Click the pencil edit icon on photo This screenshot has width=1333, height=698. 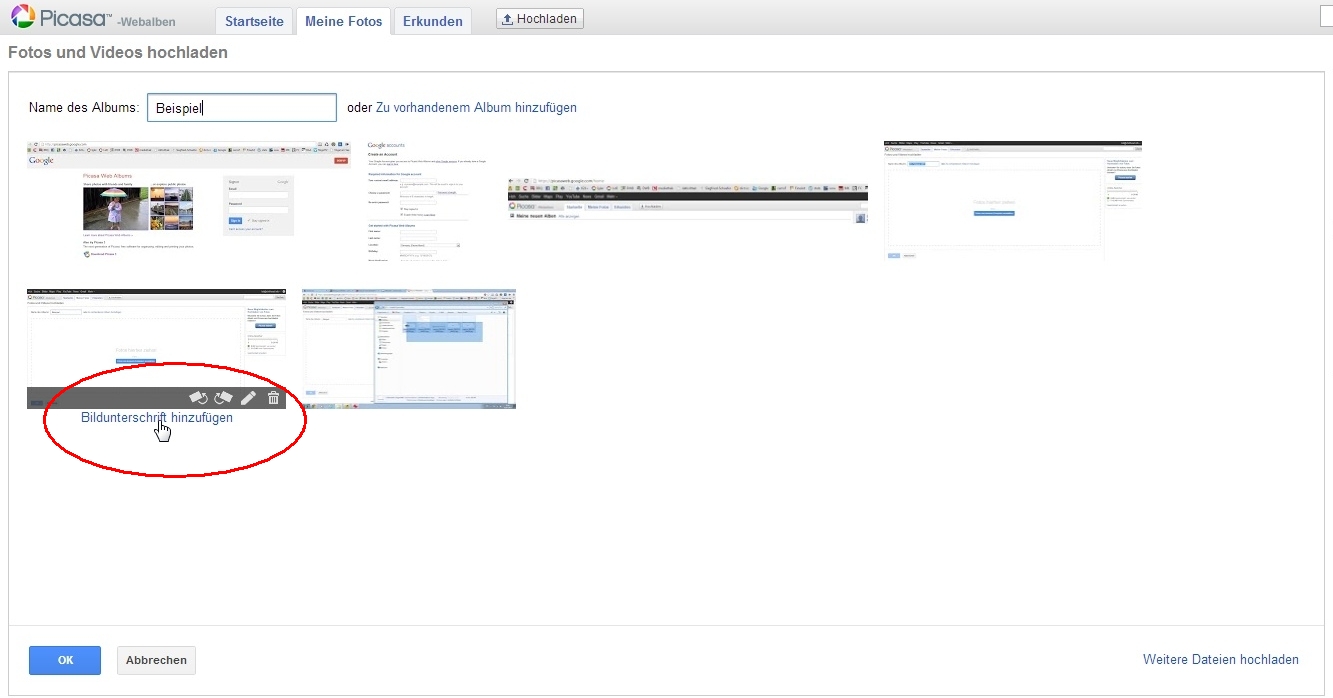[x=249, y=398]
